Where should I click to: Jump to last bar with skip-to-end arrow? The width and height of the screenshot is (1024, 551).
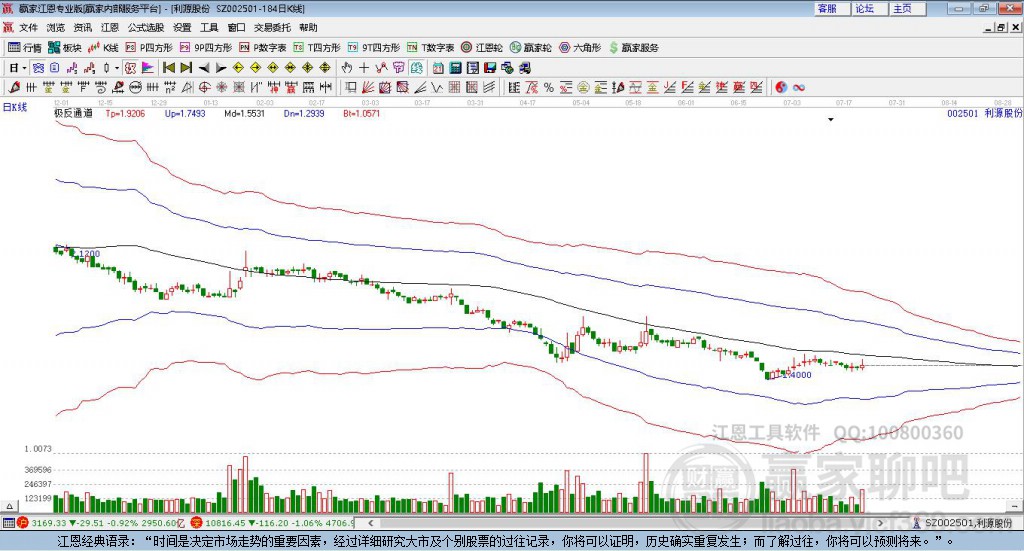pyautogui.click(x=186, y=68)
